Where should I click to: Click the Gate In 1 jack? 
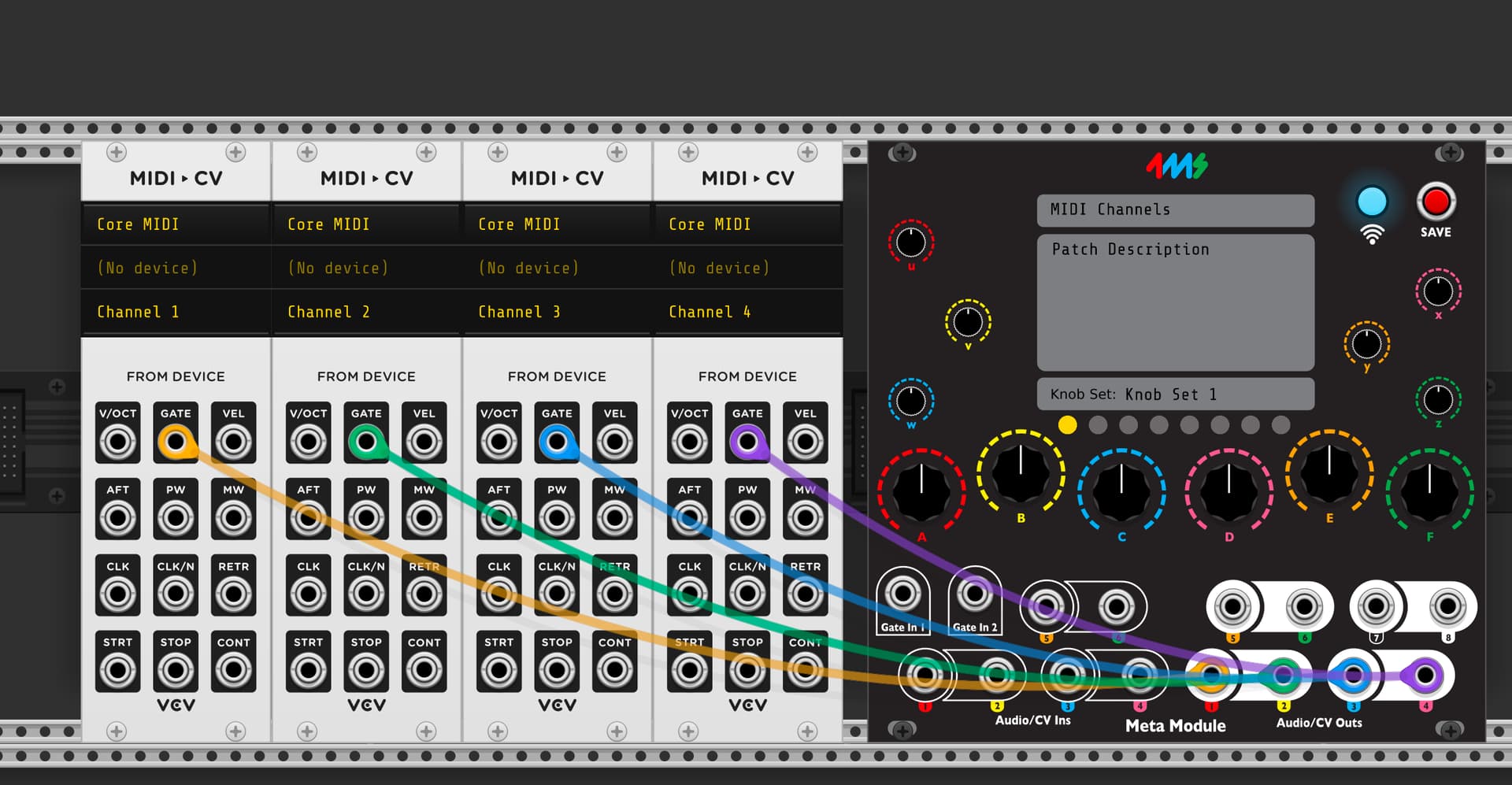[902, 594]
